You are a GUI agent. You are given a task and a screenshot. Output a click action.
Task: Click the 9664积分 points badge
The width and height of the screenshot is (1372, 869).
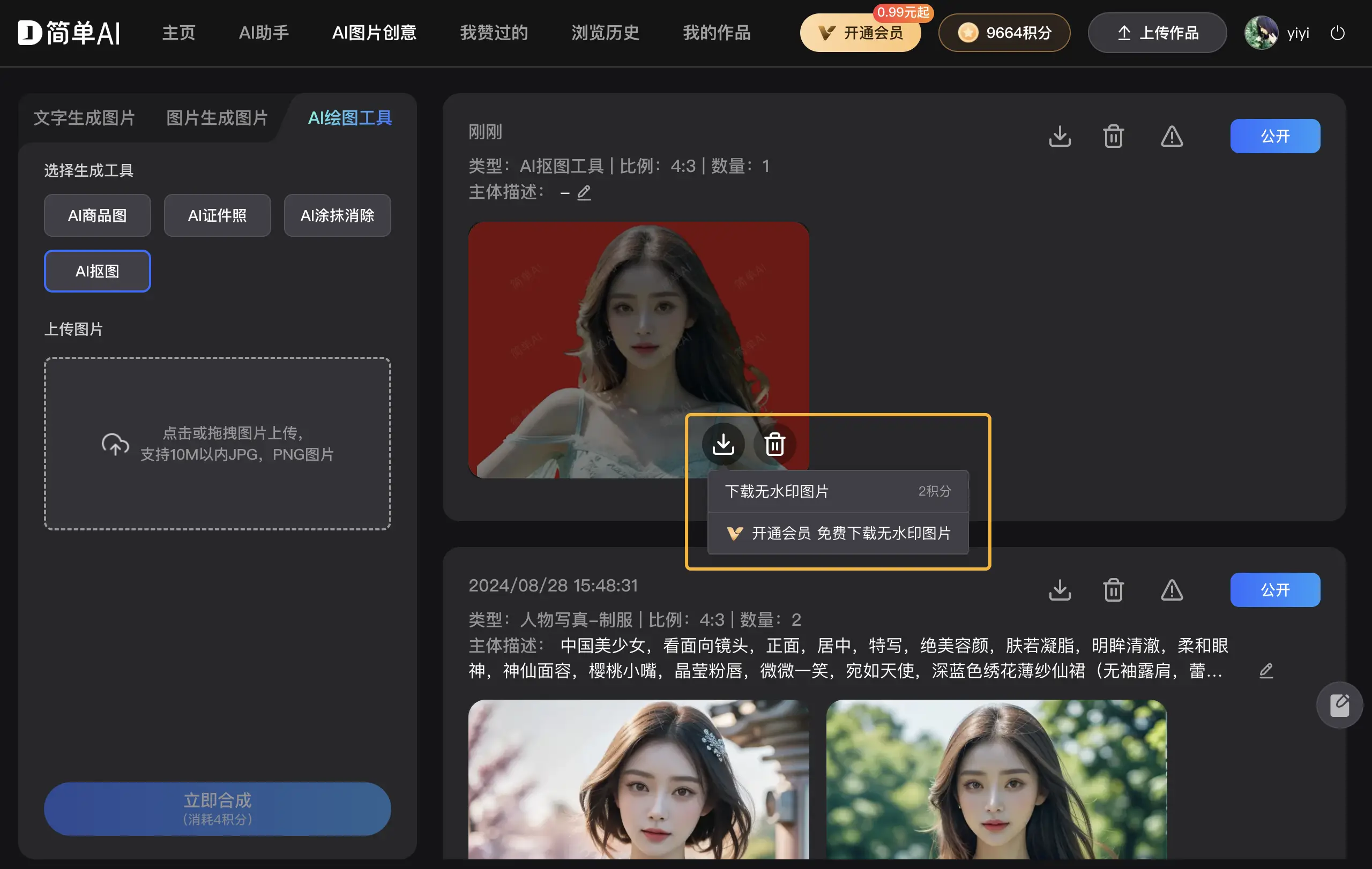click(1004, 33)
